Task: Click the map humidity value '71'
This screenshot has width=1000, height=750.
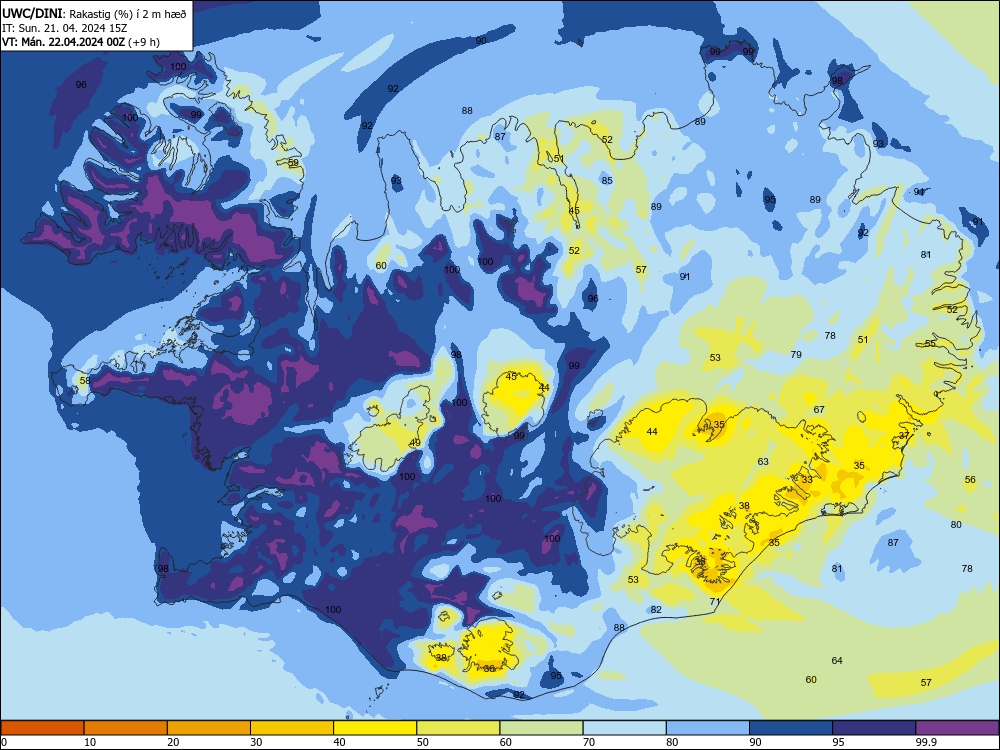Action: pyautogui.click(x=715, y=601)
